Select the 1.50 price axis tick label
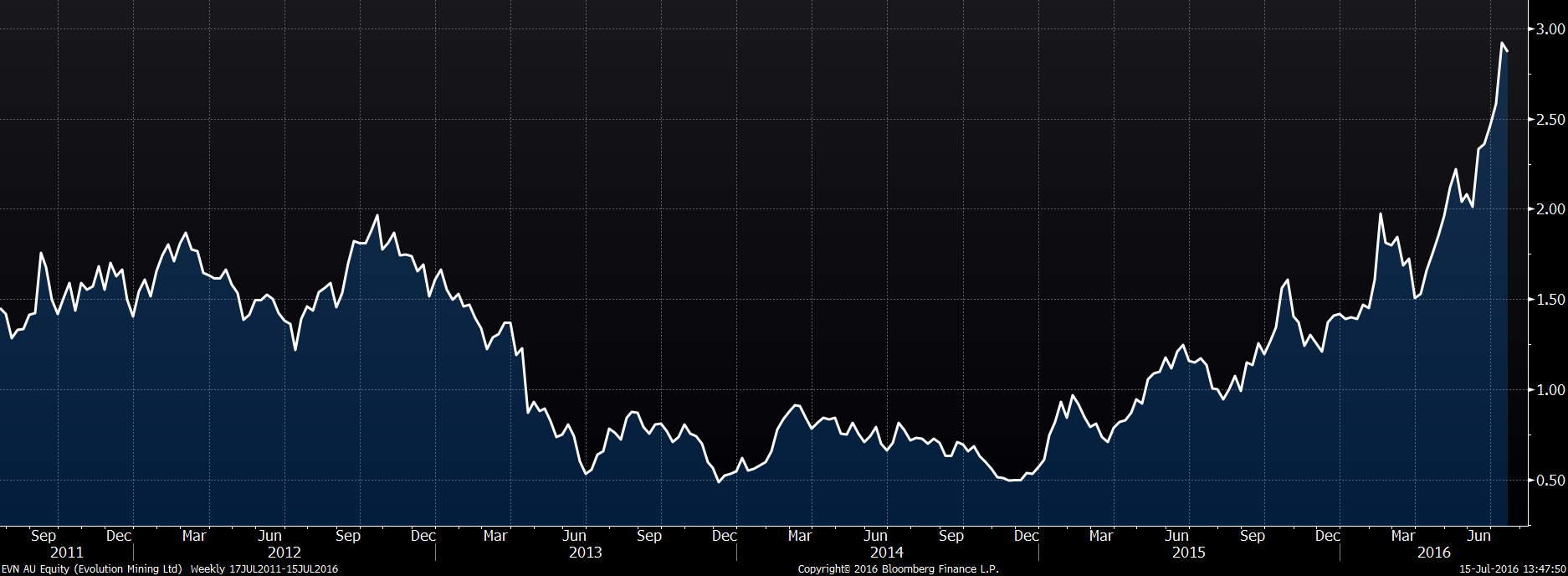 (1550, 300)
